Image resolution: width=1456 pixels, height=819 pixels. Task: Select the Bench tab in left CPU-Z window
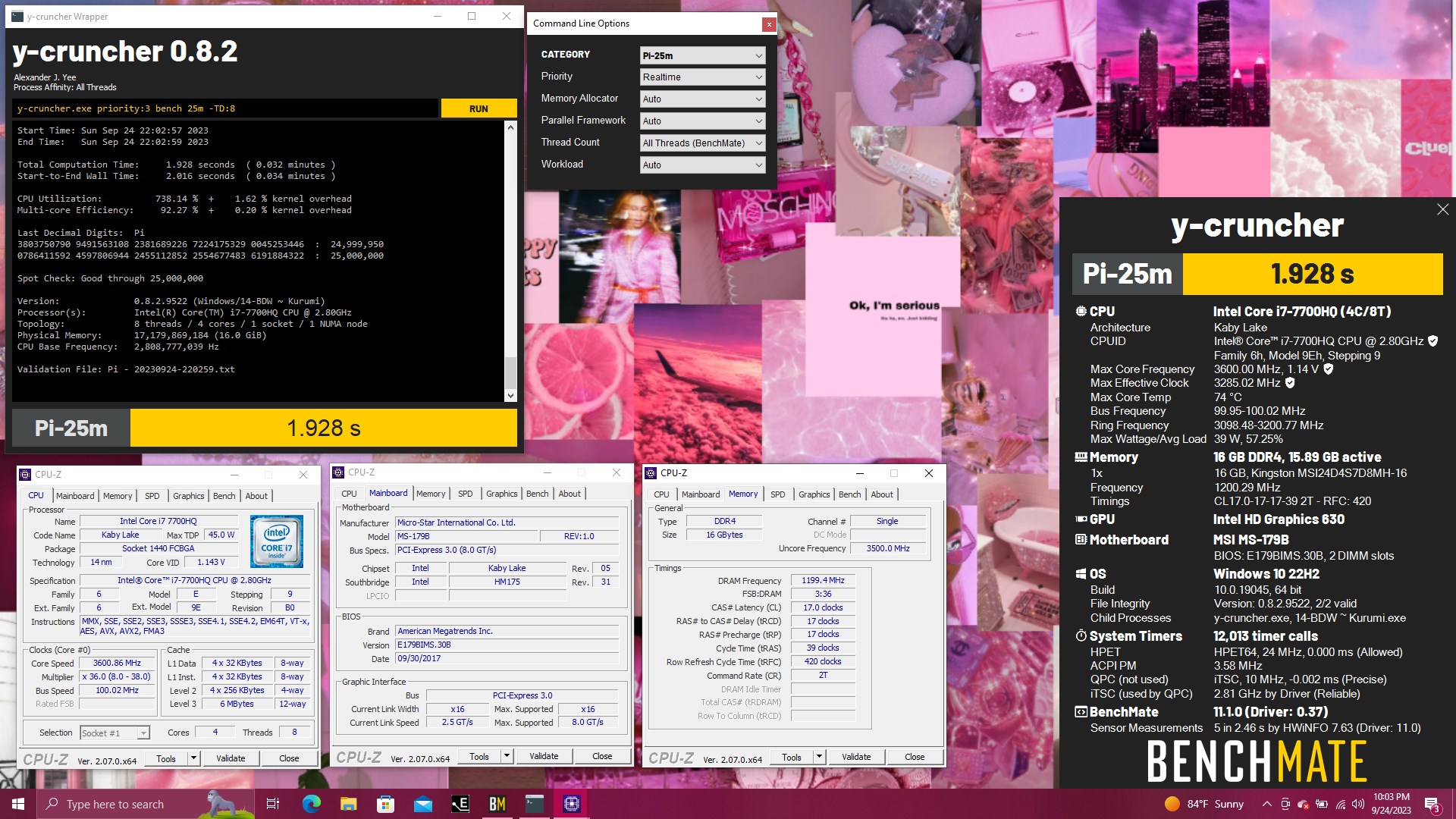pos(224,496)
